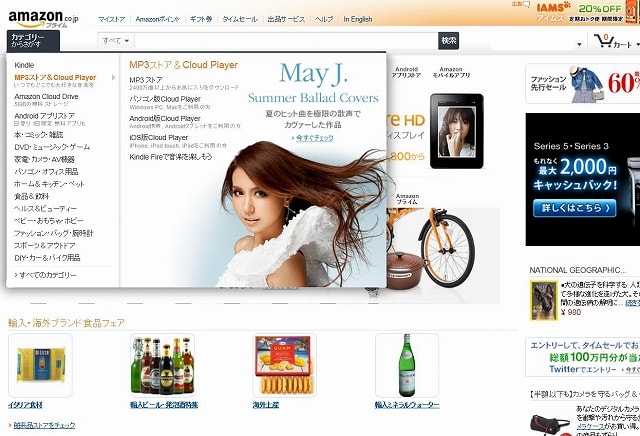Screen dimensions: 640x436
Task: Open iOS版Cloud Player entry
Action: click(x=159, y=138)
